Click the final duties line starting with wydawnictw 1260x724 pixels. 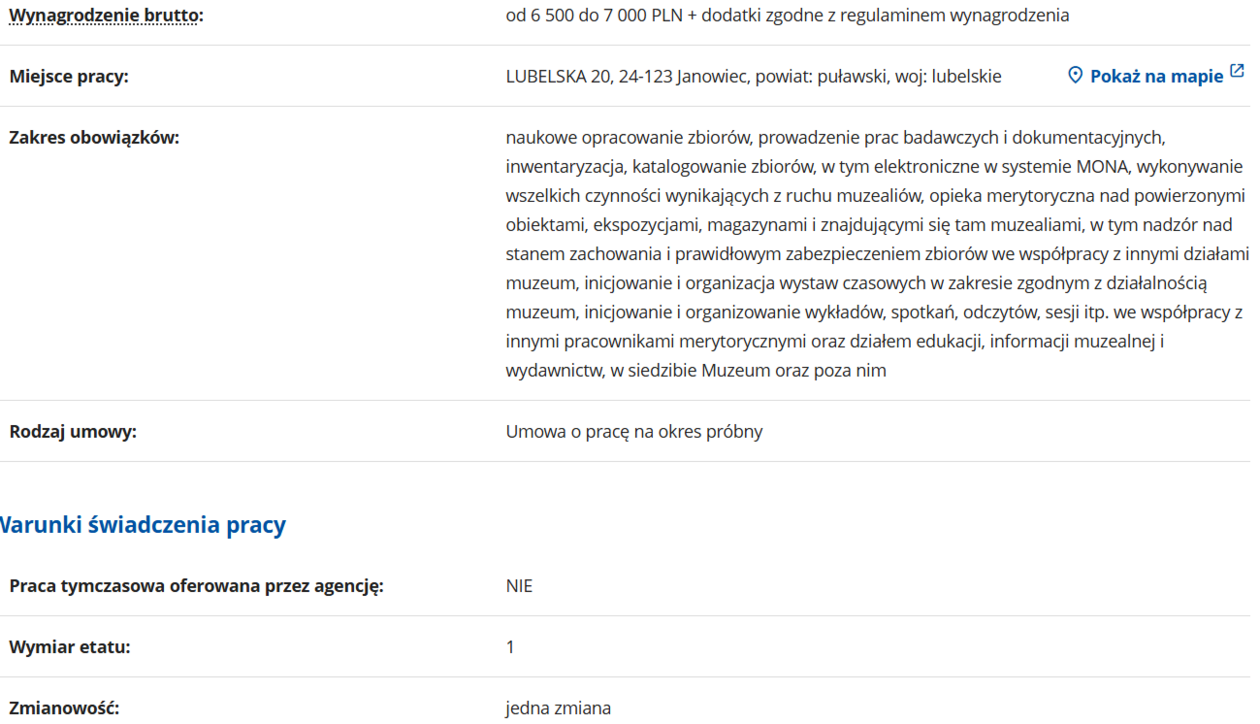(x=696, y=371)
